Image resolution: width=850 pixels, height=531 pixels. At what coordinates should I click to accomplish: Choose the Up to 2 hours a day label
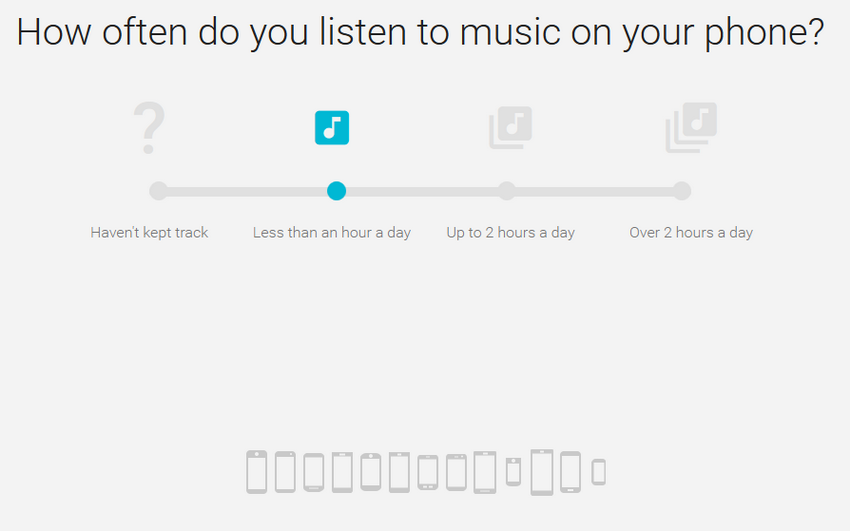pyautogui.click(x=511, y=232)
